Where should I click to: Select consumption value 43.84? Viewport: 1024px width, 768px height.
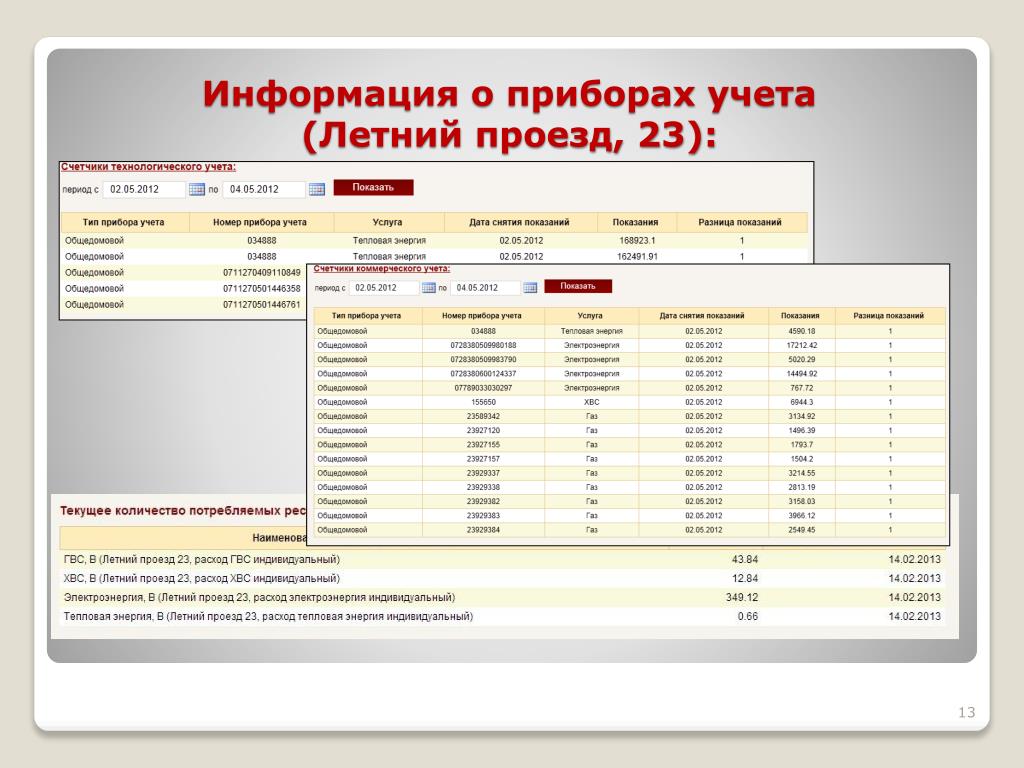745,560
